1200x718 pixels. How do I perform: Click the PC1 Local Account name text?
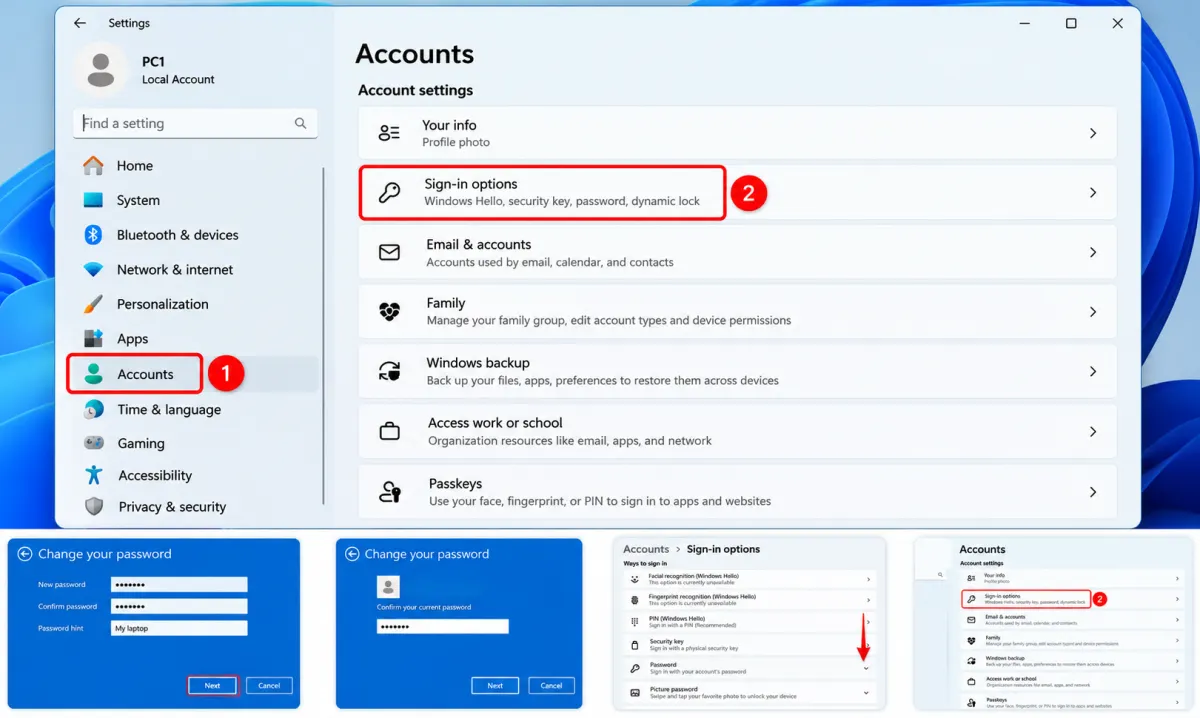point(178,70)
